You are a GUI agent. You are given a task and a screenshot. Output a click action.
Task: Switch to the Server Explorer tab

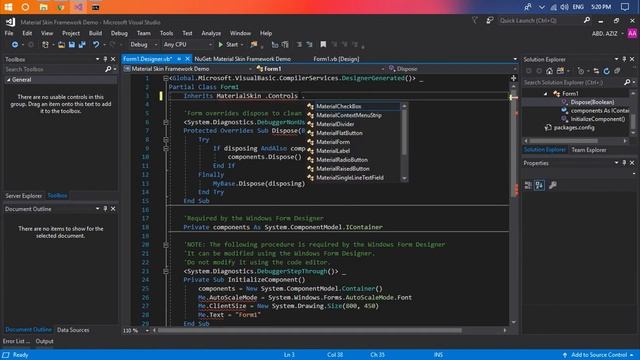coord(24,196)
